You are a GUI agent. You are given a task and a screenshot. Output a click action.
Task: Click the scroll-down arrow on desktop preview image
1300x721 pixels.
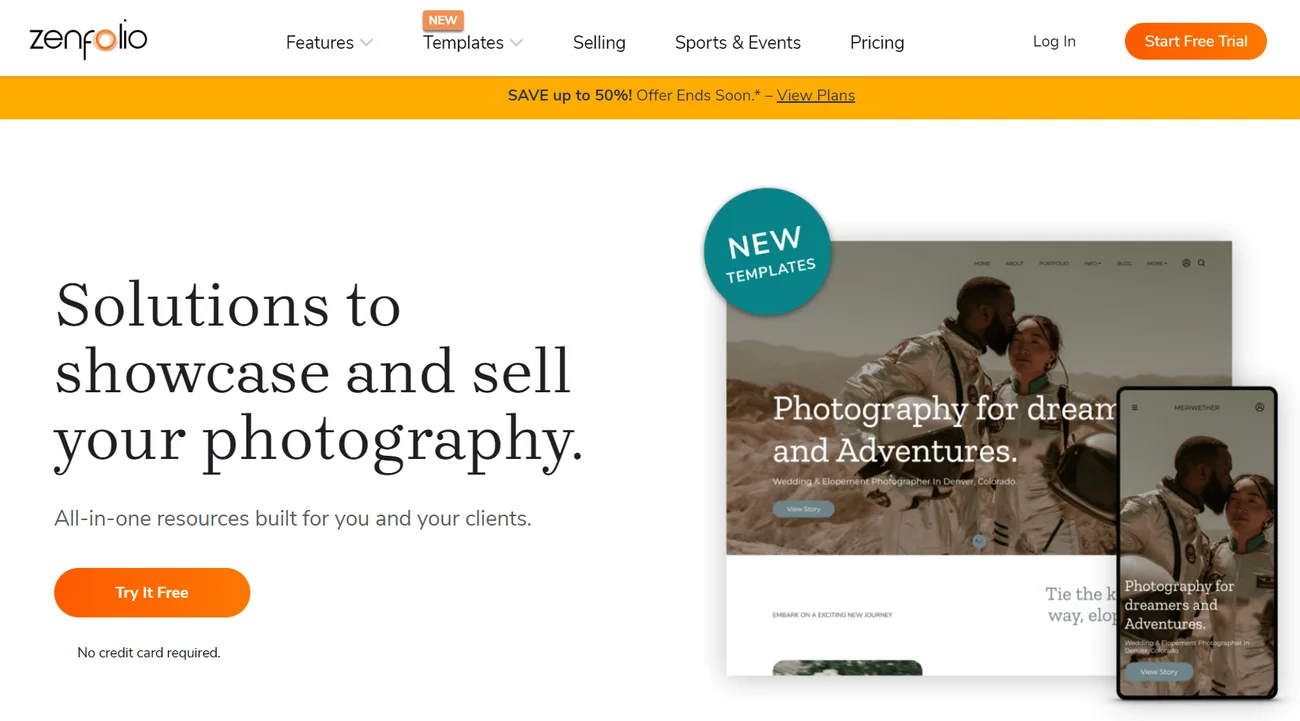pos(979,541)
